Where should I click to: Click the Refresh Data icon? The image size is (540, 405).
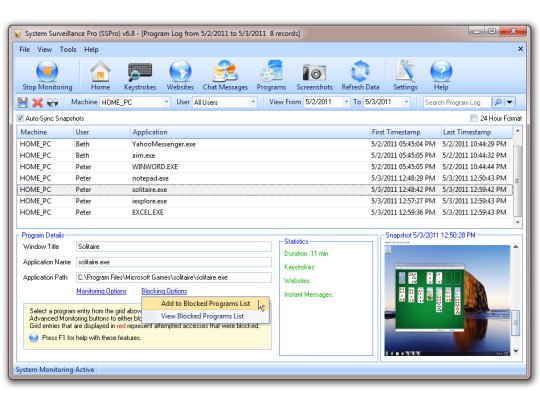pyautogui.click(x=360, y=75)
